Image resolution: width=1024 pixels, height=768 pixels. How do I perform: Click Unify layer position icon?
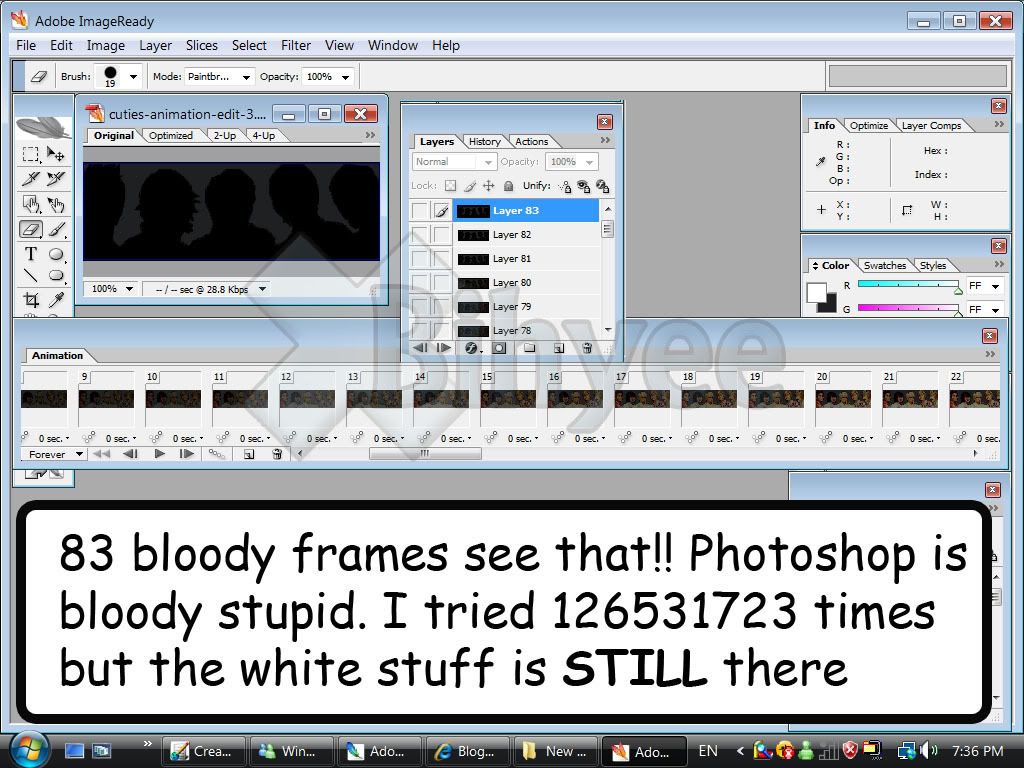[565, 187]
